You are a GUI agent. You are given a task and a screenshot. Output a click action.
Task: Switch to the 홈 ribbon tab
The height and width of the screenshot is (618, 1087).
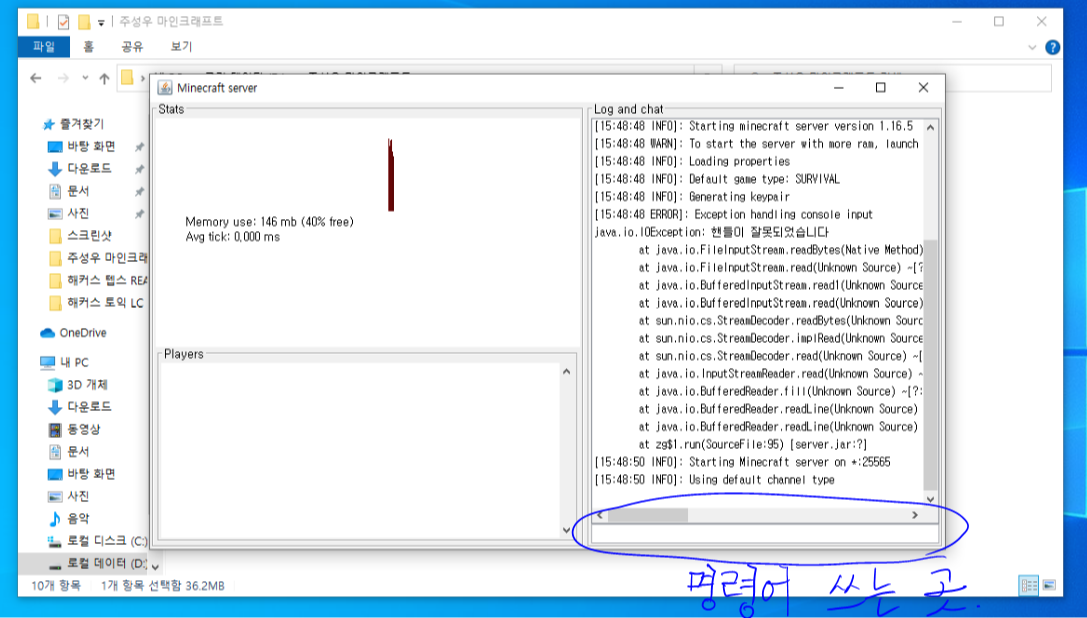point(88,46)
